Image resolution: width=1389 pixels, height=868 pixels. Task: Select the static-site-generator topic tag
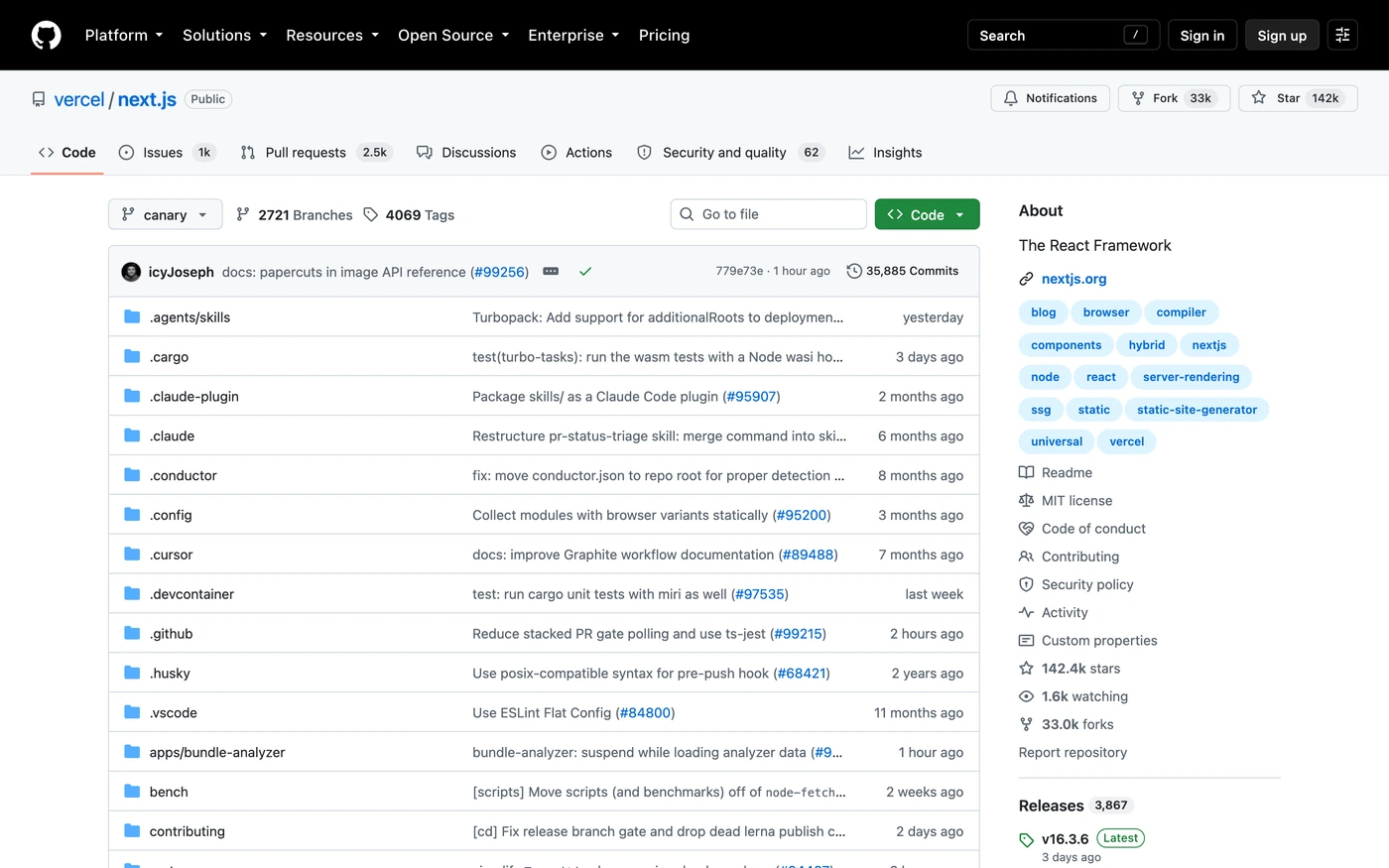[x=1197, y=410]
